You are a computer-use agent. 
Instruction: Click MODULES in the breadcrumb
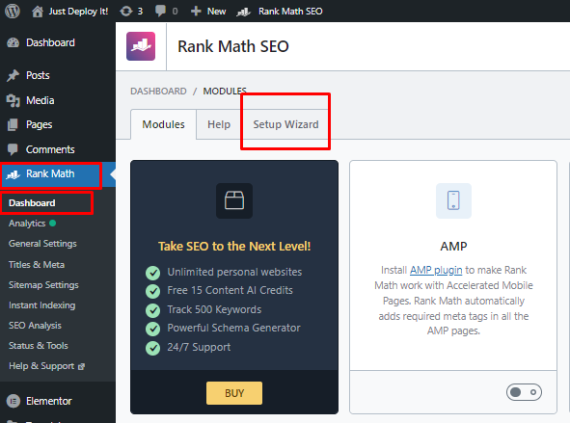click(x=225, y=91)
